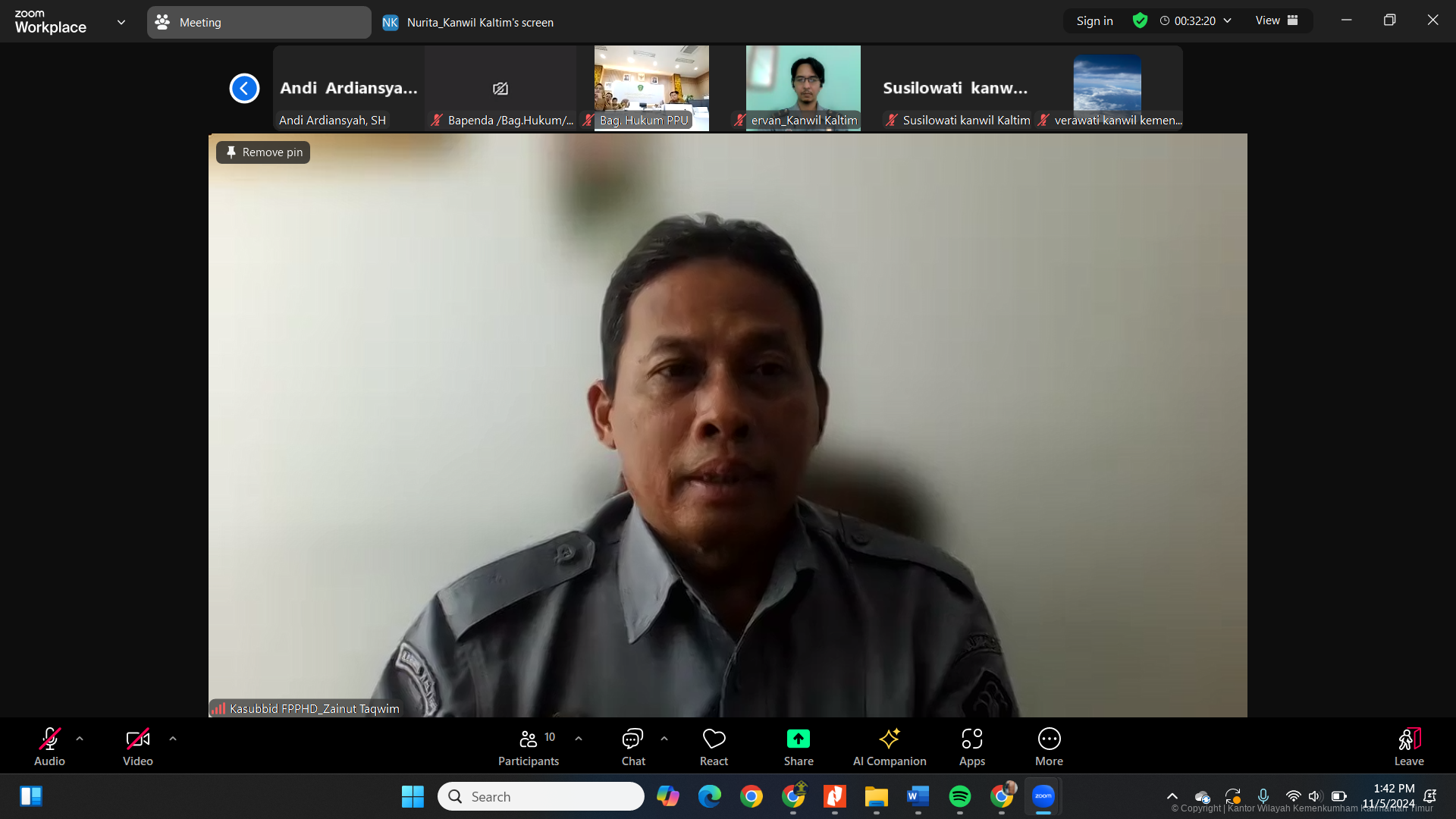Open the Zoom Workplace dropdown arrow
This screenshot has width=1456, height=819.
[x=121, y=22]
